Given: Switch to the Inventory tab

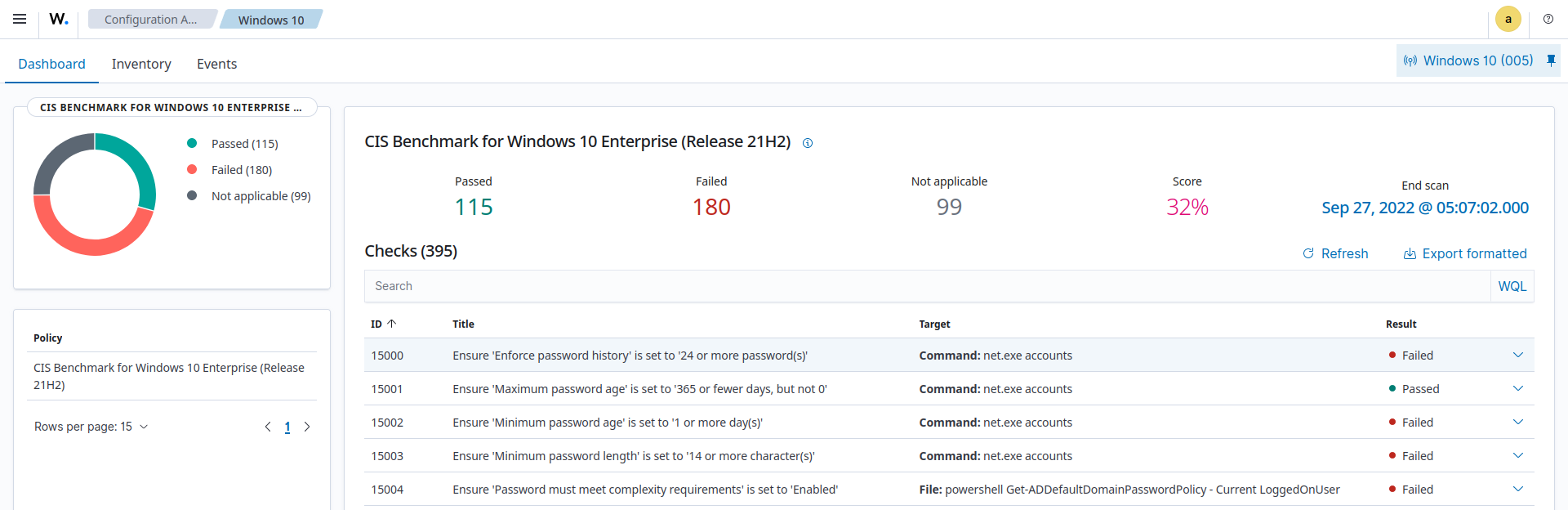Looking at the screenshot, I should click(x=141, y=64).
